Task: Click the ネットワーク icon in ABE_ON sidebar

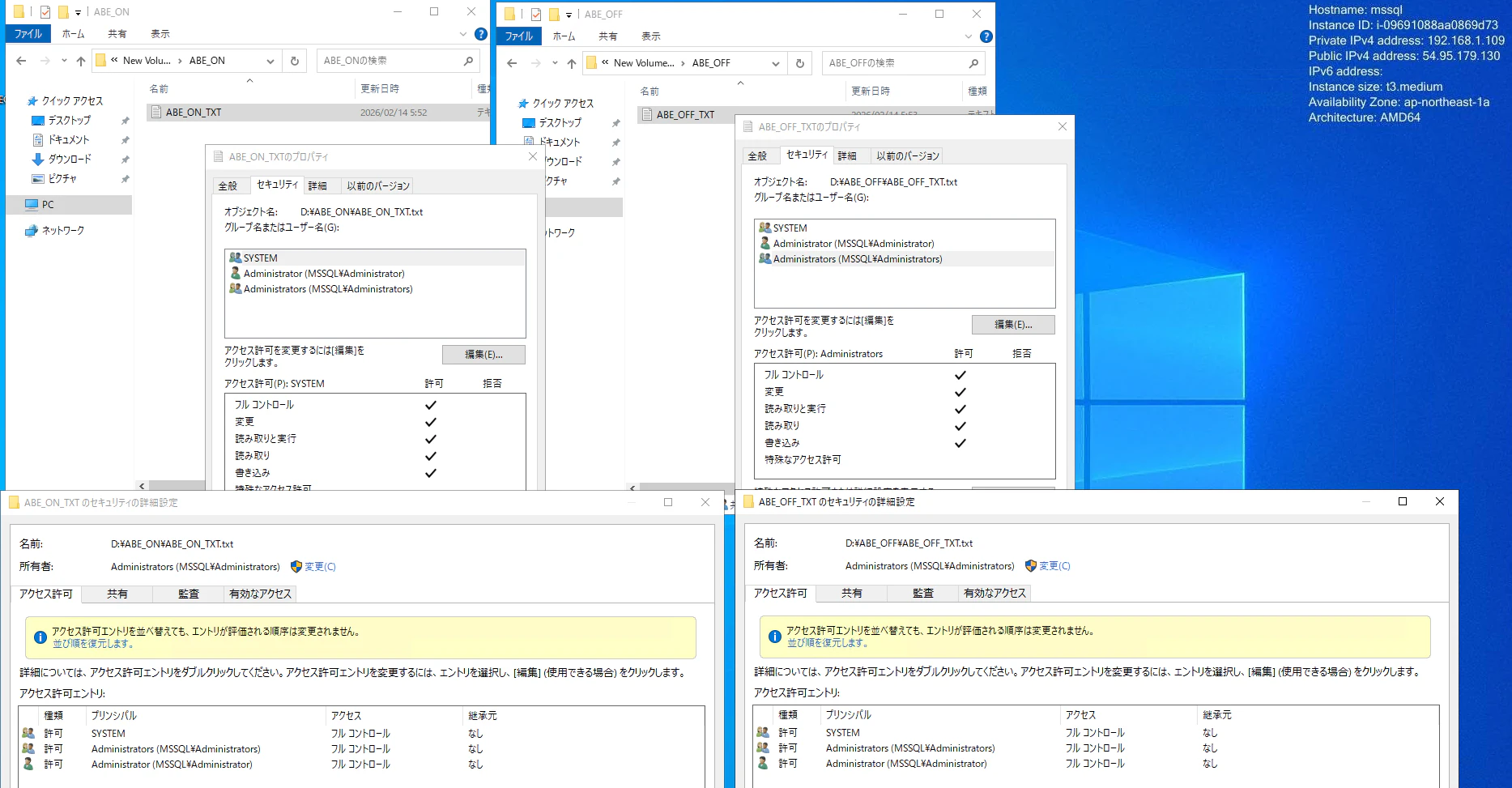Action: 32,231
